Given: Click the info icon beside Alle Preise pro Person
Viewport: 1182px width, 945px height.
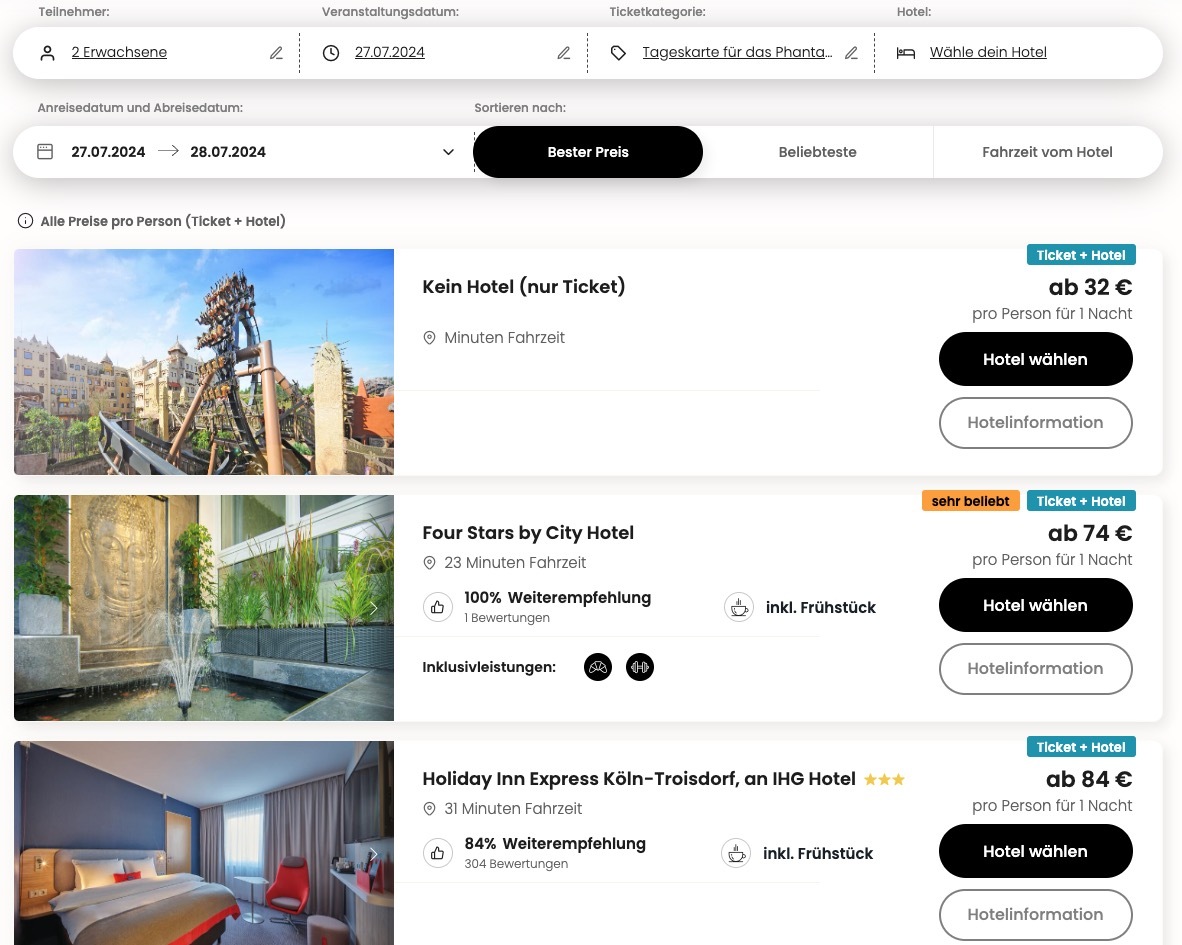Looking at the screenshot, I should click(x=26, y=221).
